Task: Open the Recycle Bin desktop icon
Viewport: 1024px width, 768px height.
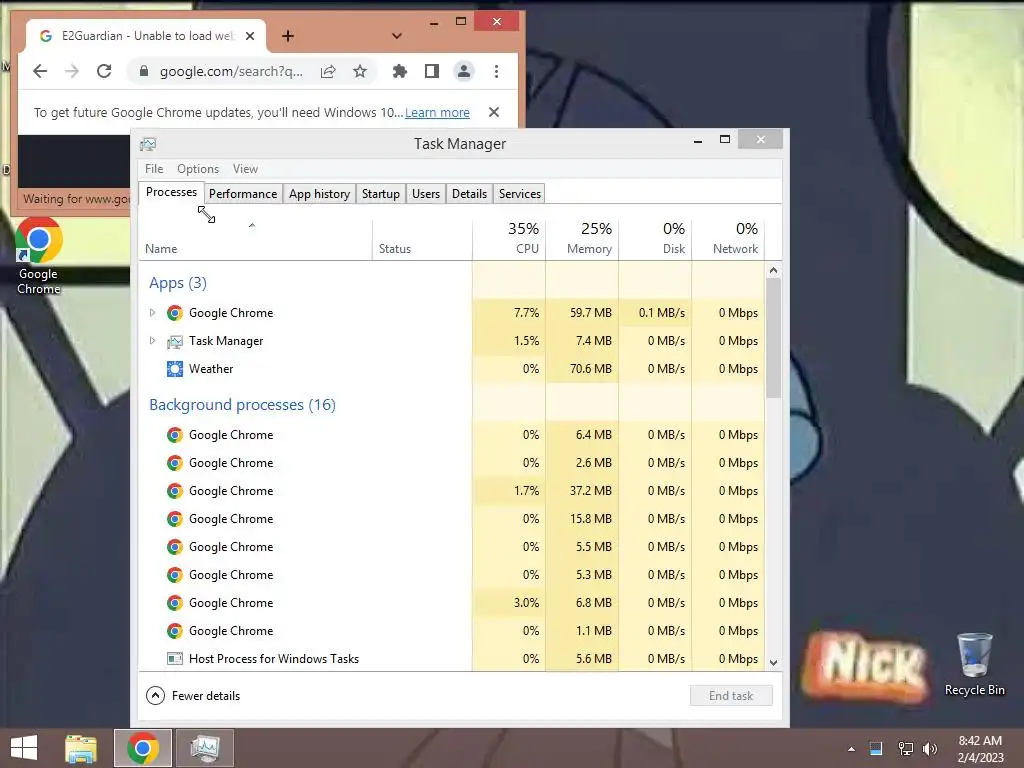Action: tap(974, 665)
